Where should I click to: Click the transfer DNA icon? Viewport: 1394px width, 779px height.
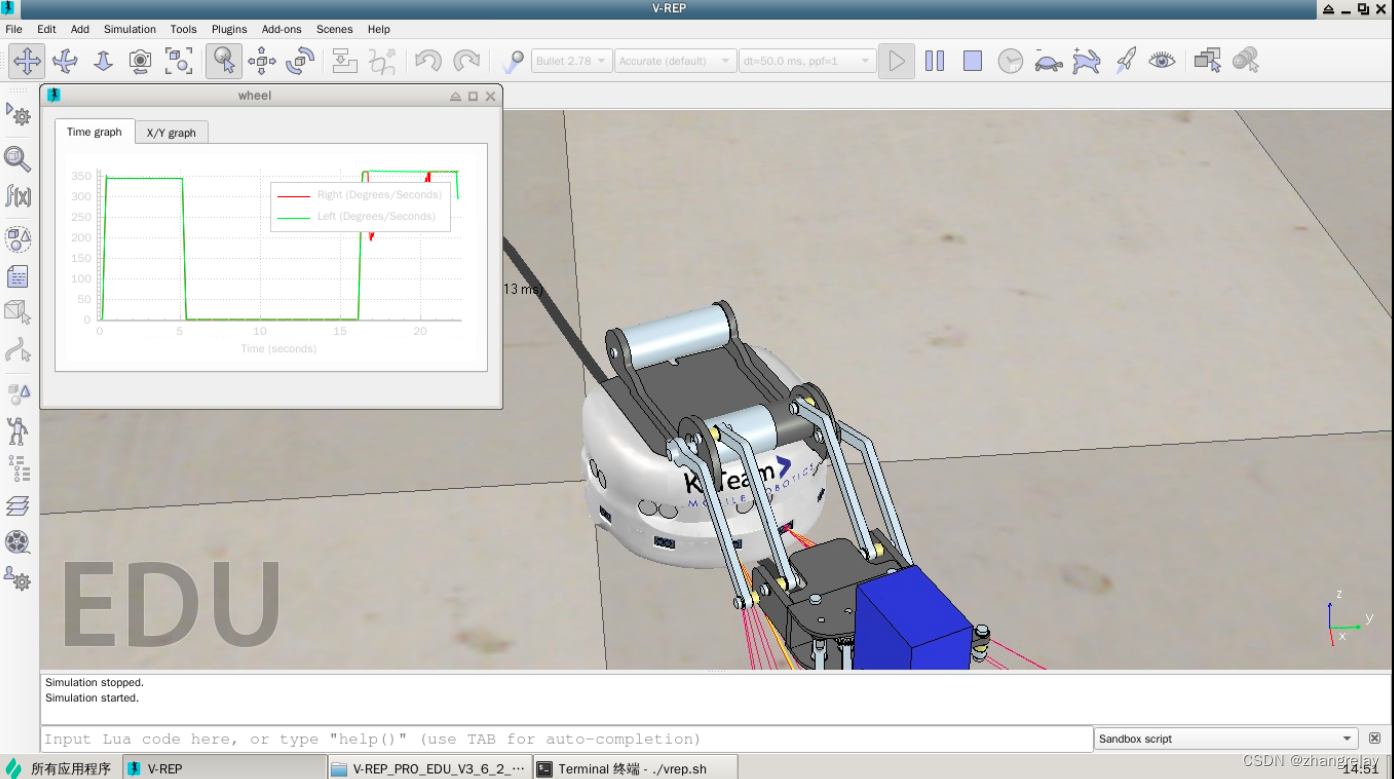coord(383,61)
